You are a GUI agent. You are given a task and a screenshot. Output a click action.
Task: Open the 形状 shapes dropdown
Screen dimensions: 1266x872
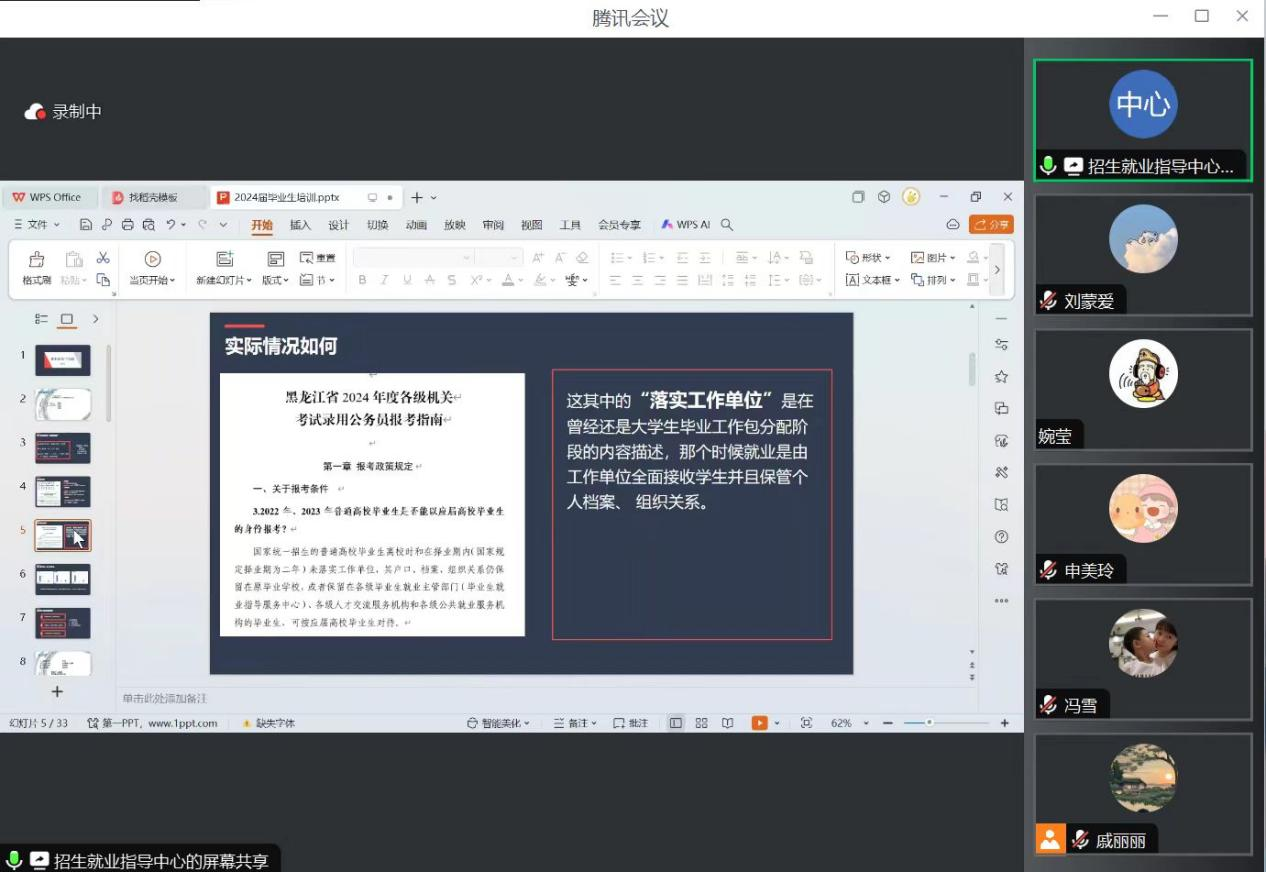tap(868, 258)
